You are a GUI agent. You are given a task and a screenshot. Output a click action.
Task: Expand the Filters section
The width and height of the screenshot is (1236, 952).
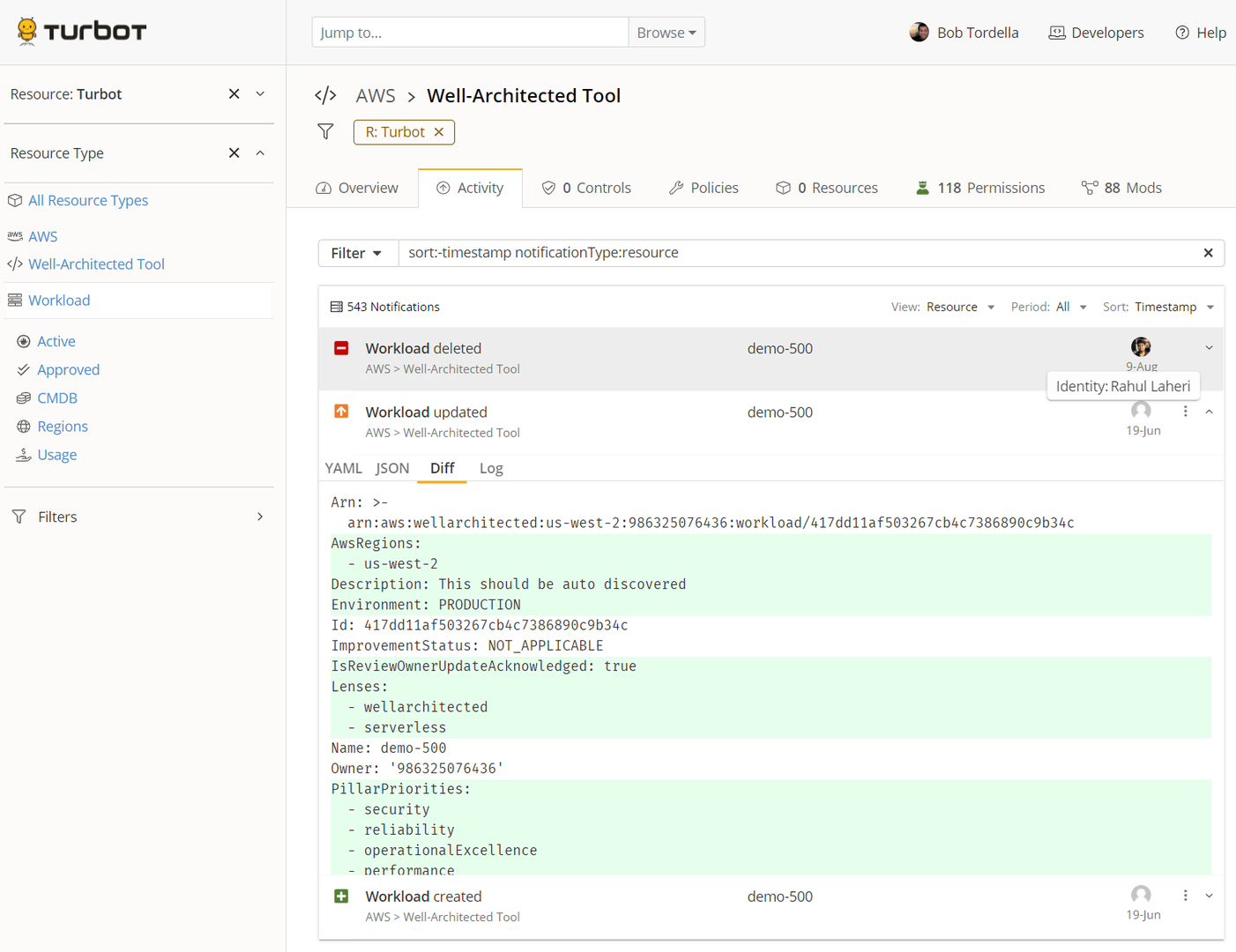138,517
